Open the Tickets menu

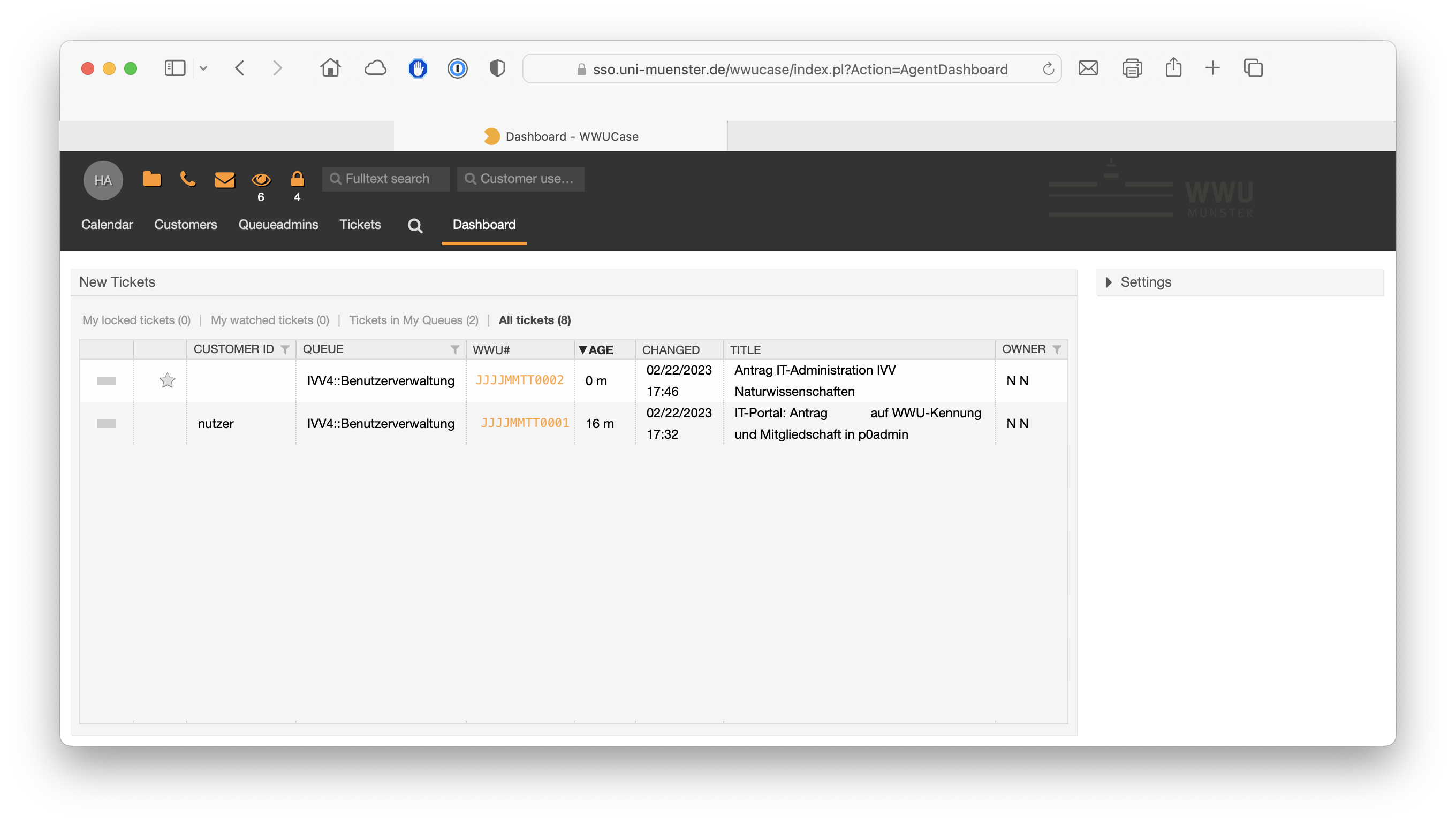[x=360, y=224]
